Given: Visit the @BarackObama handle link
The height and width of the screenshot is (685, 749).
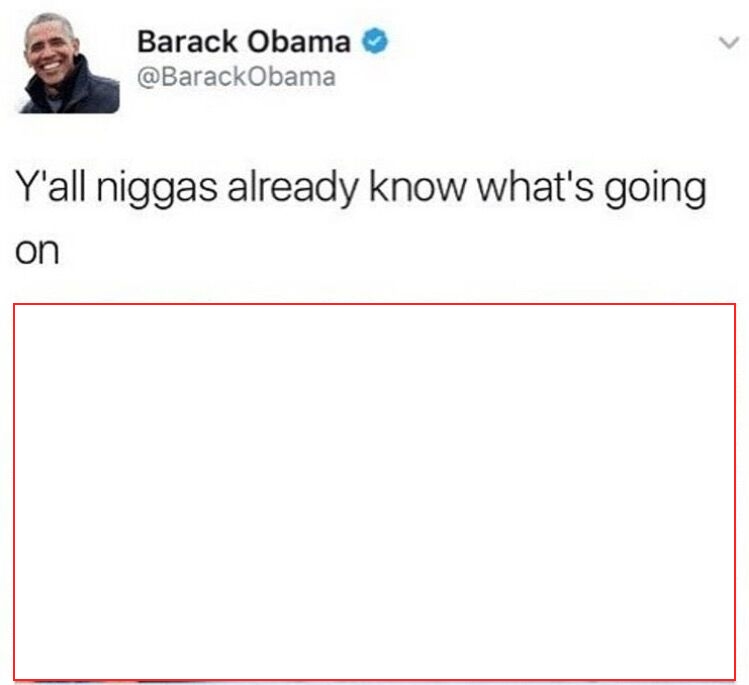Looking at the screenshot, I should [x=236, y=77].
